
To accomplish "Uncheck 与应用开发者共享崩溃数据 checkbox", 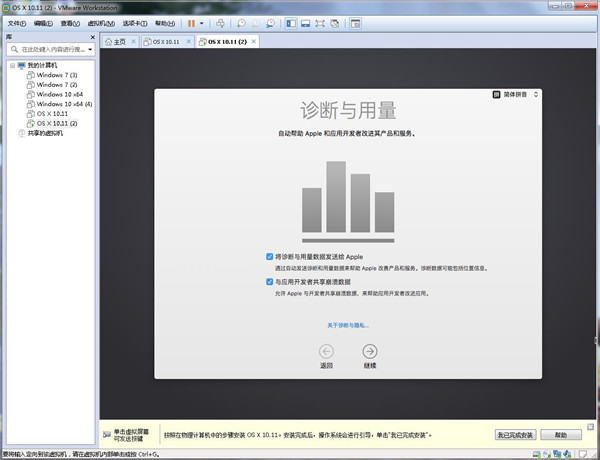I will [269, 282].
